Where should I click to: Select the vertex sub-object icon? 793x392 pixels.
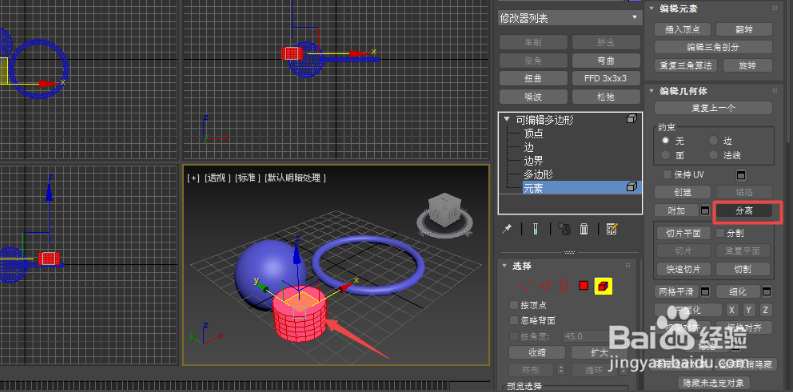526,286
